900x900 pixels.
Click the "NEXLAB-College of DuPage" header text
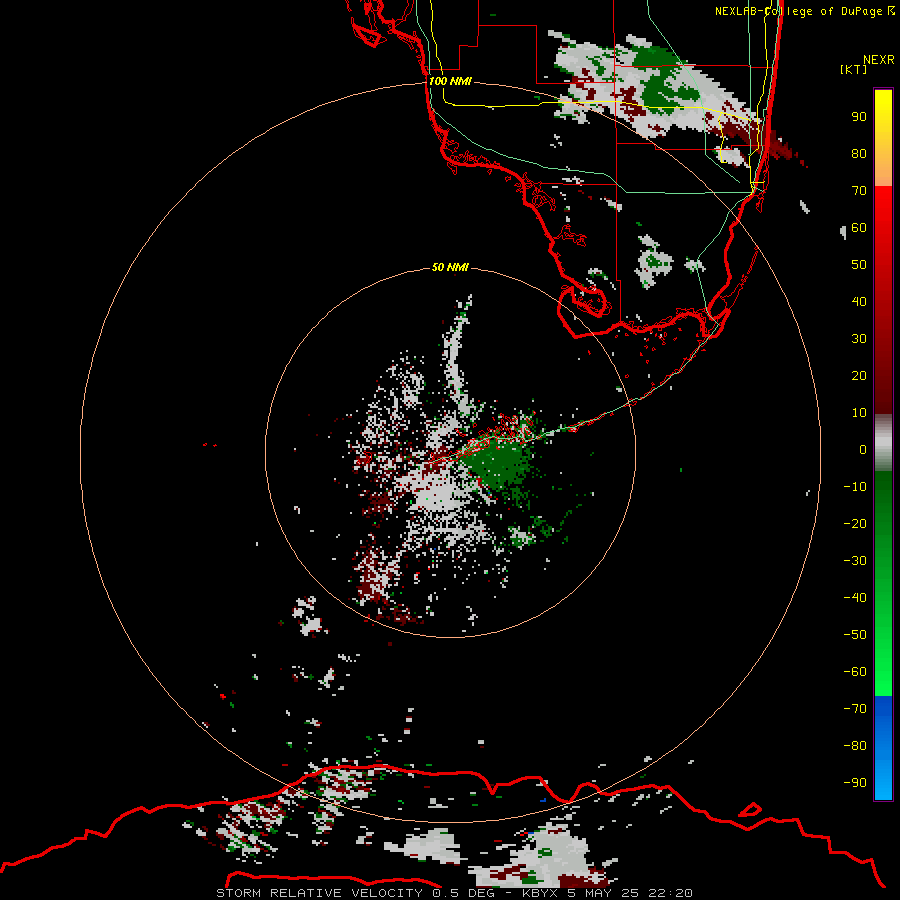coord(798,11)
